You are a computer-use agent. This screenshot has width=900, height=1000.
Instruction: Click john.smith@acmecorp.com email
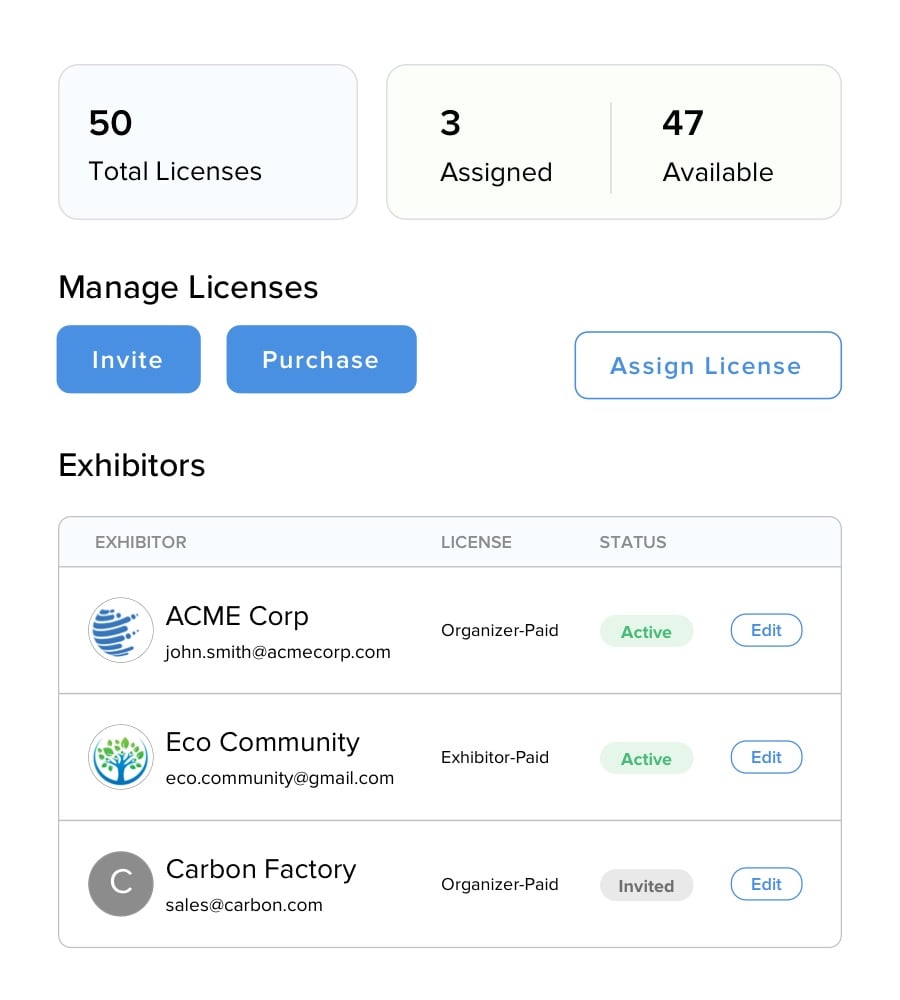278,652
